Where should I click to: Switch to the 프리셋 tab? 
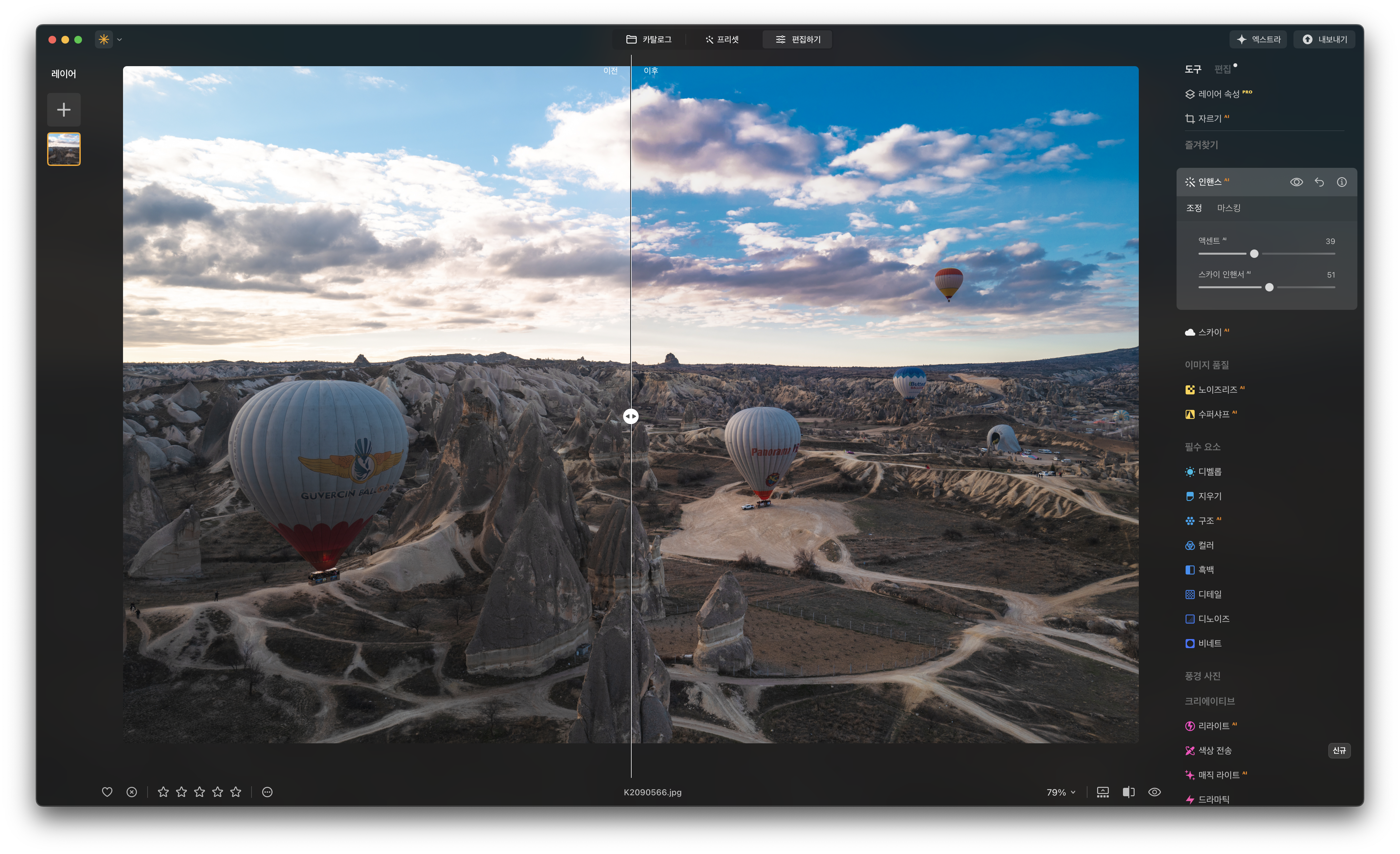point(722,39)
